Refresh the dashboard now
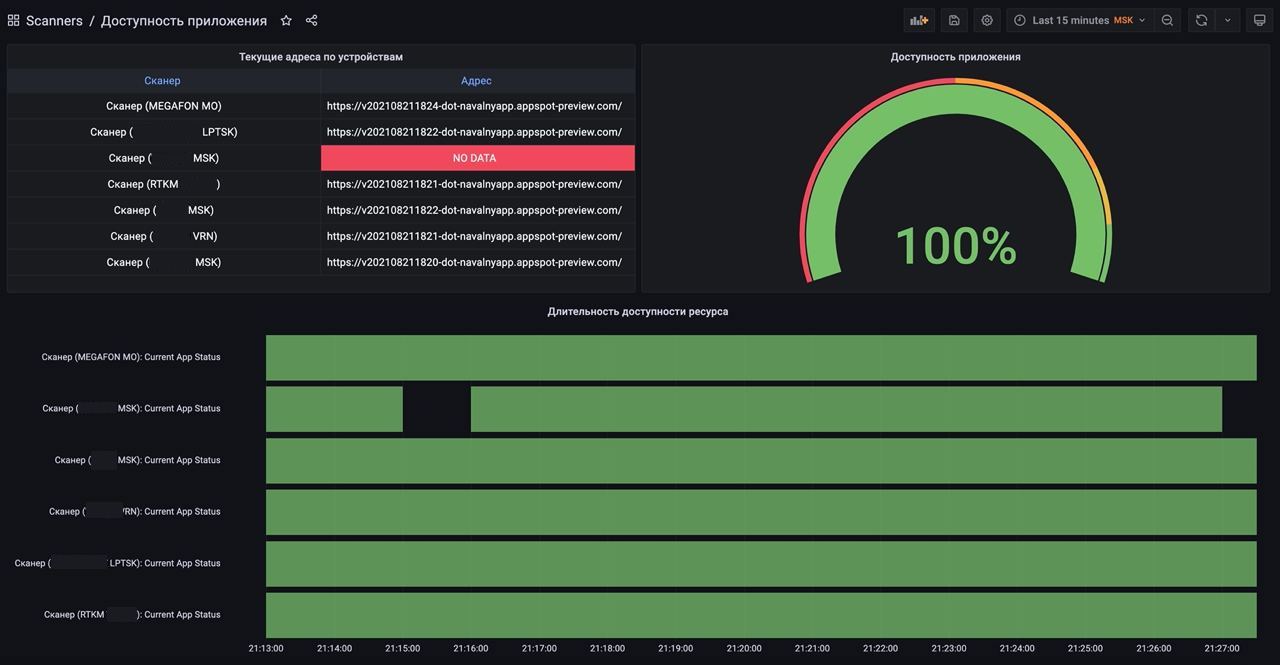Image resolution: width=1280 pixels, height=665 pixels. click(1201, 20)
